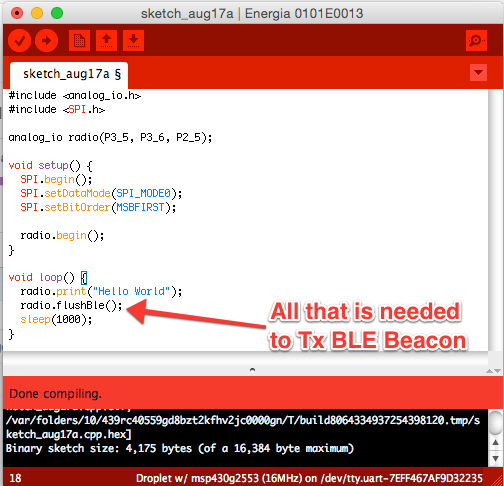Click the yellow minimize window button
Viewport: 504px width, 486px height.
37,13
